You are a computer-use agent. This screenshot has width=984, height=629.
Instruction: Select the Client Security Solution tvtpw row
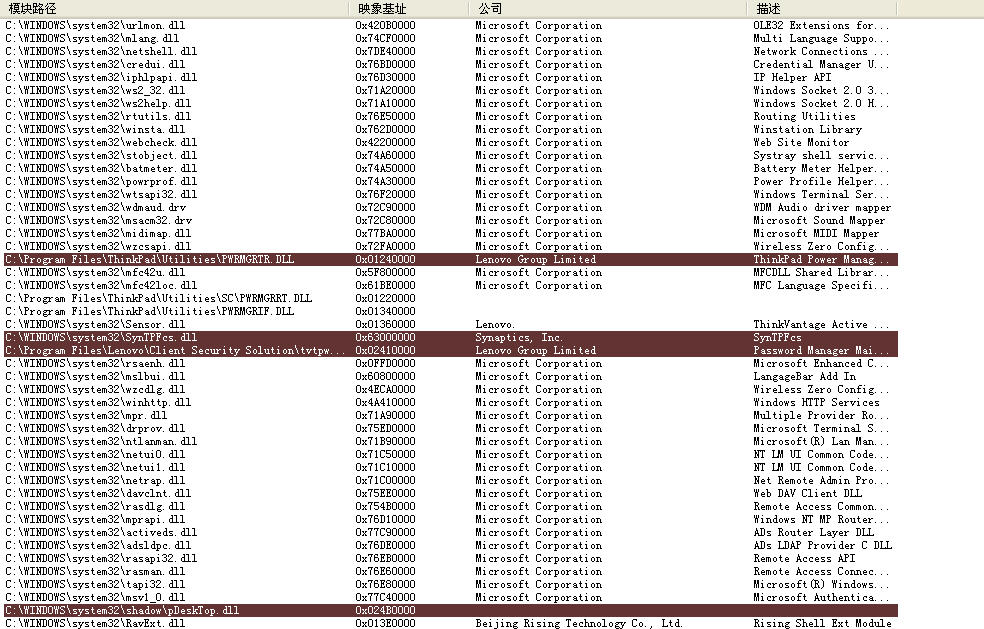(x=451, y=350)
